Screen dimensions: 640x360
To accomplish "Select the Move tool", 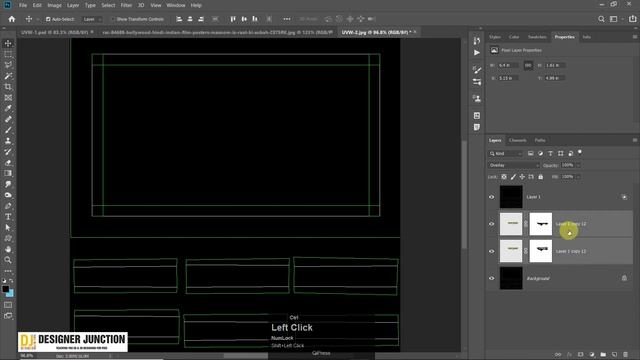I will pyautogui.click(x=8, y=43).
